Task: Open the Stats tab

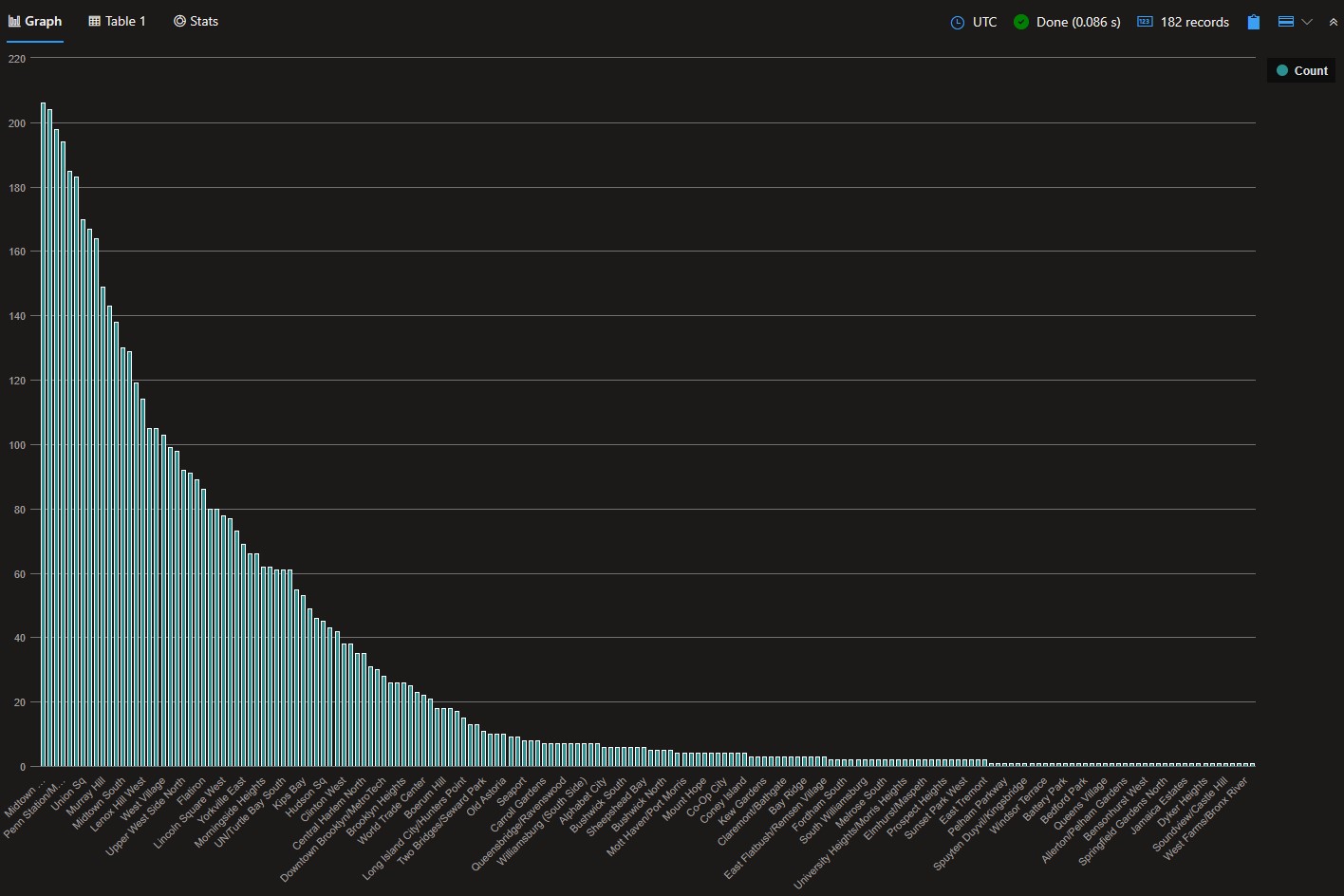Action: point(203,21)
